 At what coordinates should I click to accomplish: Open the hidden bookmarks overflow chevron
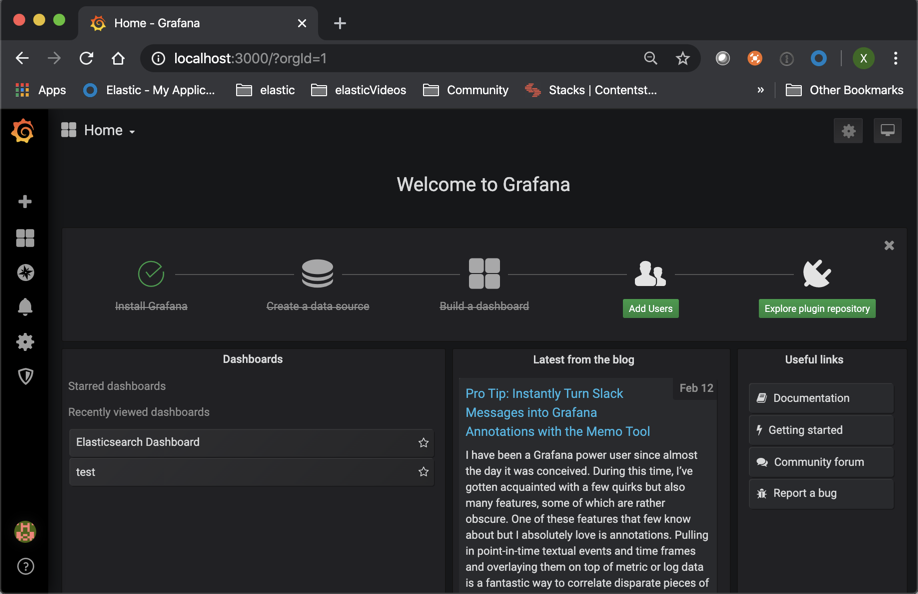coord(761,89)
